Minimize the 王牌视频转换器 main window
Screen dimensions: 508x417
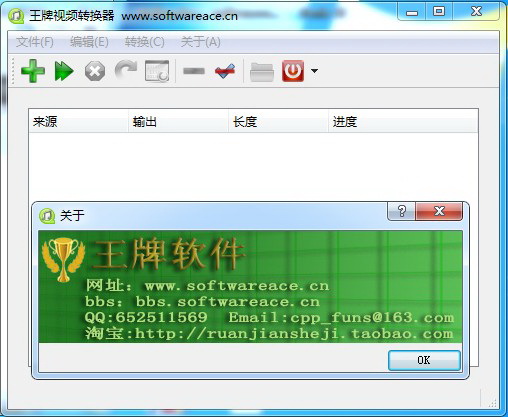412,13
